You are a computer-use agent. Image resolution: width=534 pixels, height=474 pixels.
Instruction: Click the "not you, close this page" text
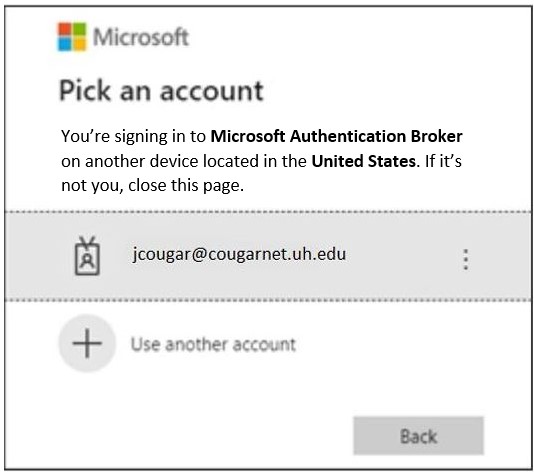point(153,186)
